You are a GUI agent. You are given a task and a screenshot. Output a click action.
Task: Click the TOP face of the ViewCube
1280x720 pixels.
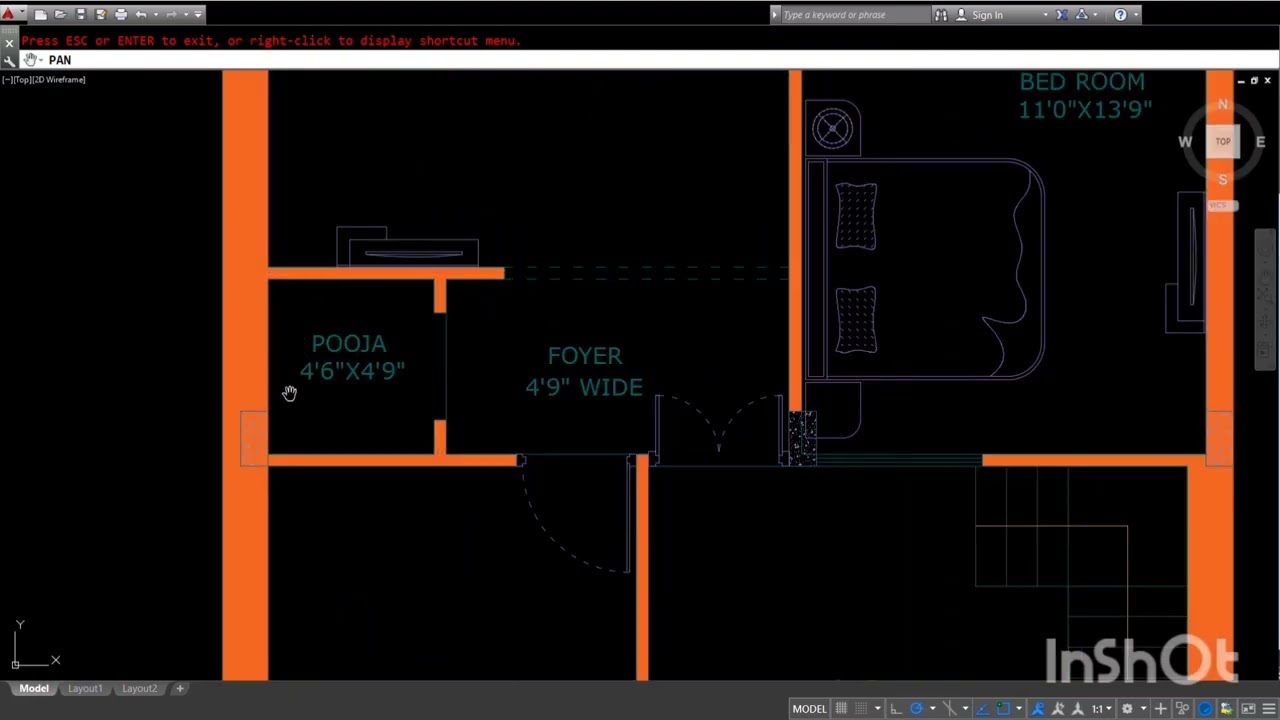[1223, 142]
